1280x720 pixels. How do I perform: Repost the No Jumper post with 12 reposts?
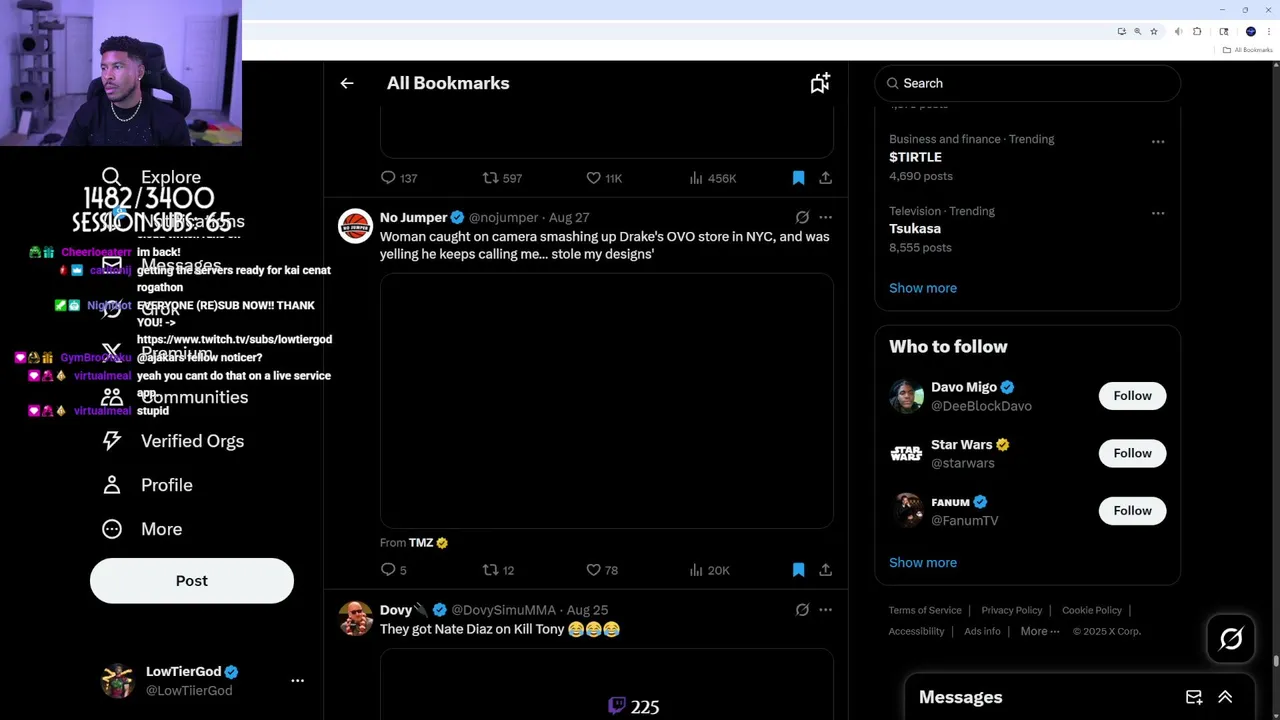[498, 570]
